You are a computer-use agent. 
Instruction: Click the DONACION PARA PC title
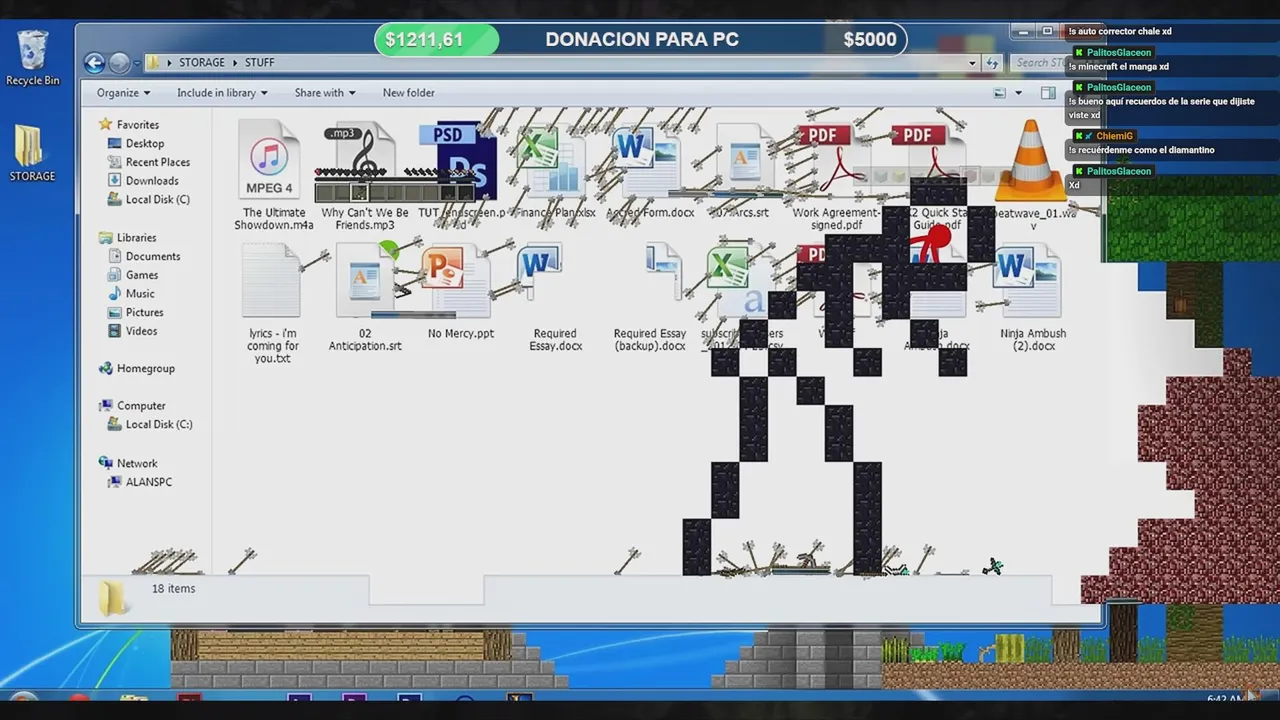[642, 40]
